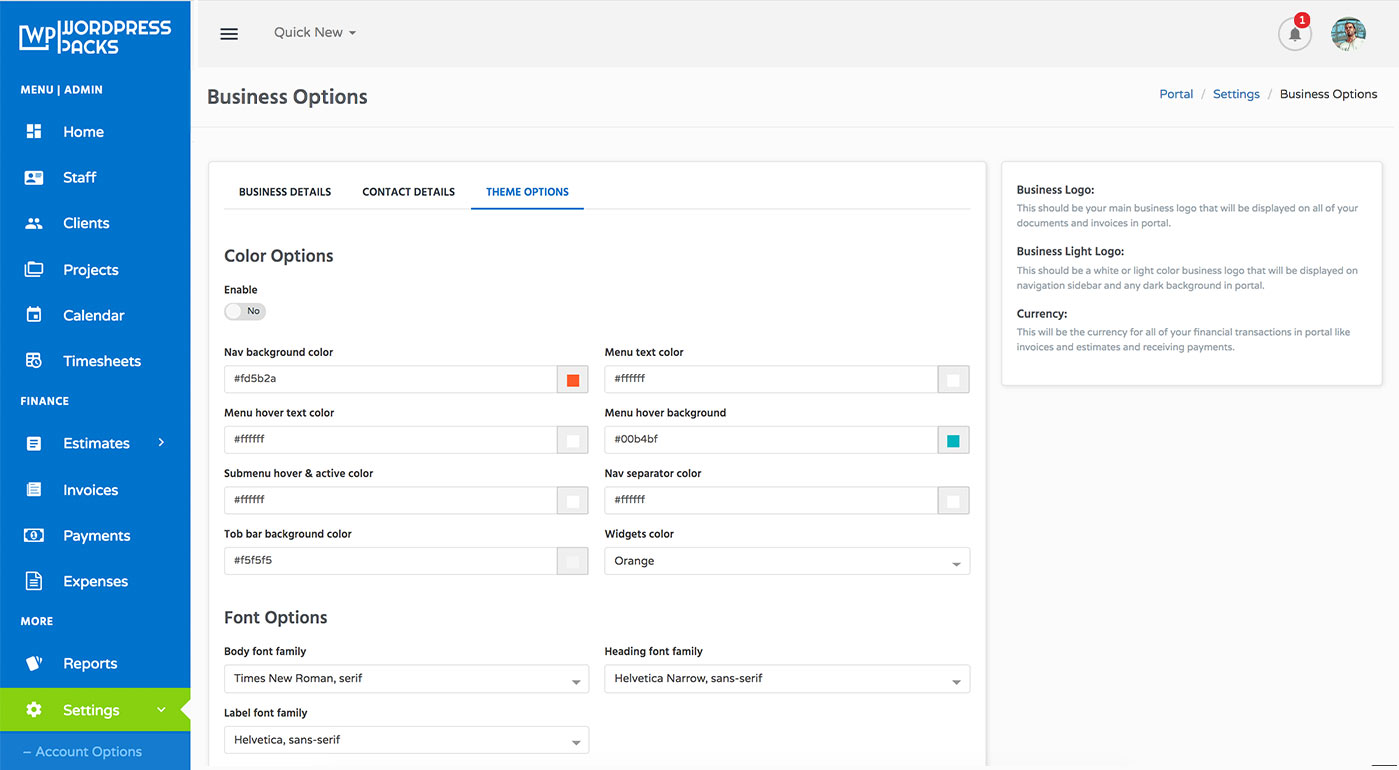Expand the Estimates submenu chevron
The image size is (1399, 770).
pyautogui.click(x=161, y=442)
